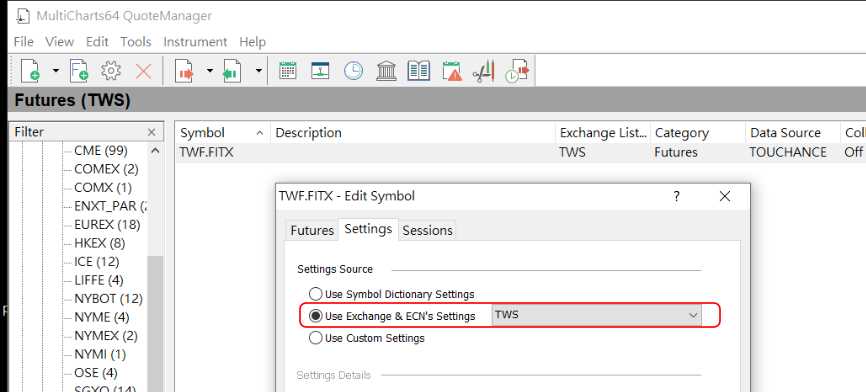866x392 pixels.
Task: Click the Futures category cell
Action: click(676, 152)
